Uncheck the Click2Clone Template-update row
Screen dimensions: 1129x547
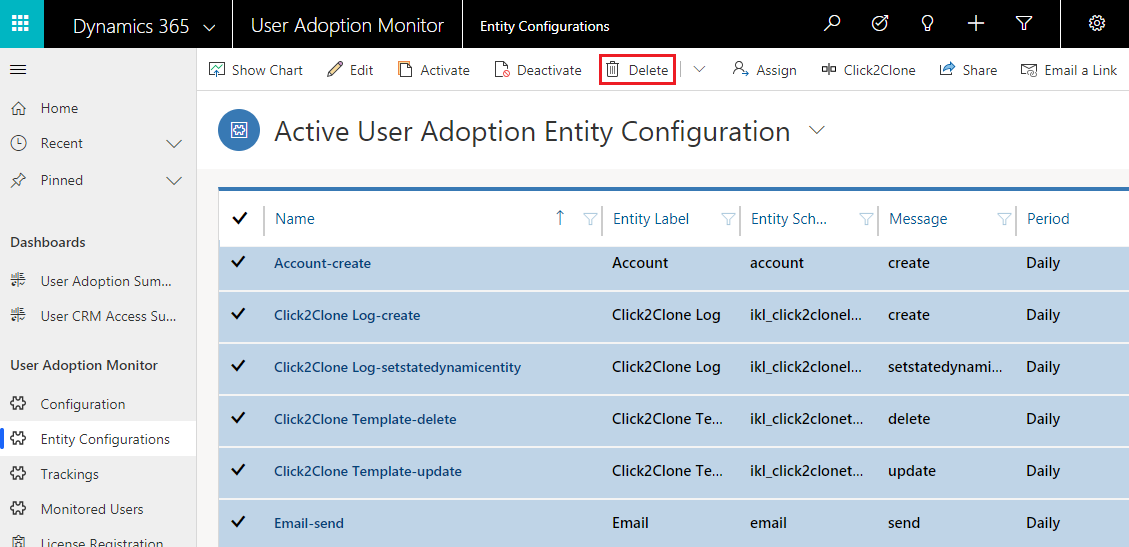pos(238,470)
